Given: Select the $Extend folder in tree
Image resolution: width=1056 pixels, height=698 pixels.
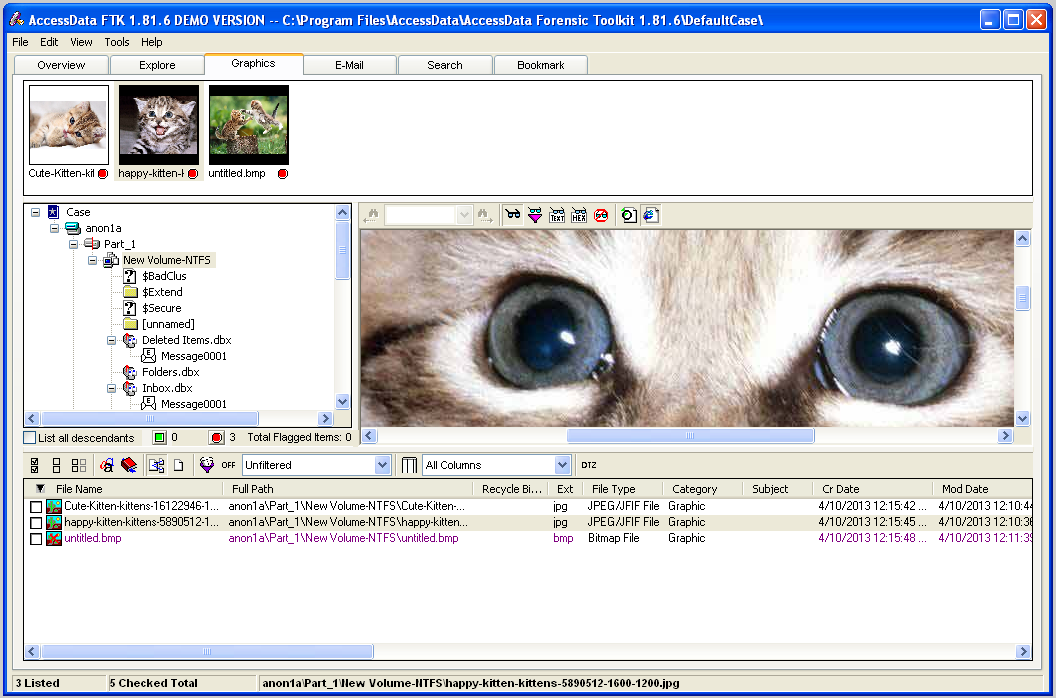Looking at the screenshot, I should tap(162, 292).
